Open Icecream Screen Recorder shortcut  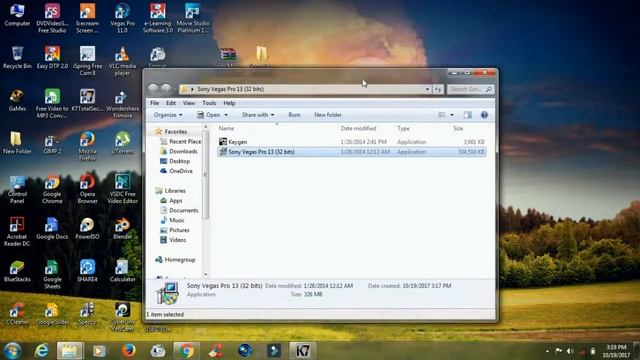pyautogui.click(x=87, y=18)
